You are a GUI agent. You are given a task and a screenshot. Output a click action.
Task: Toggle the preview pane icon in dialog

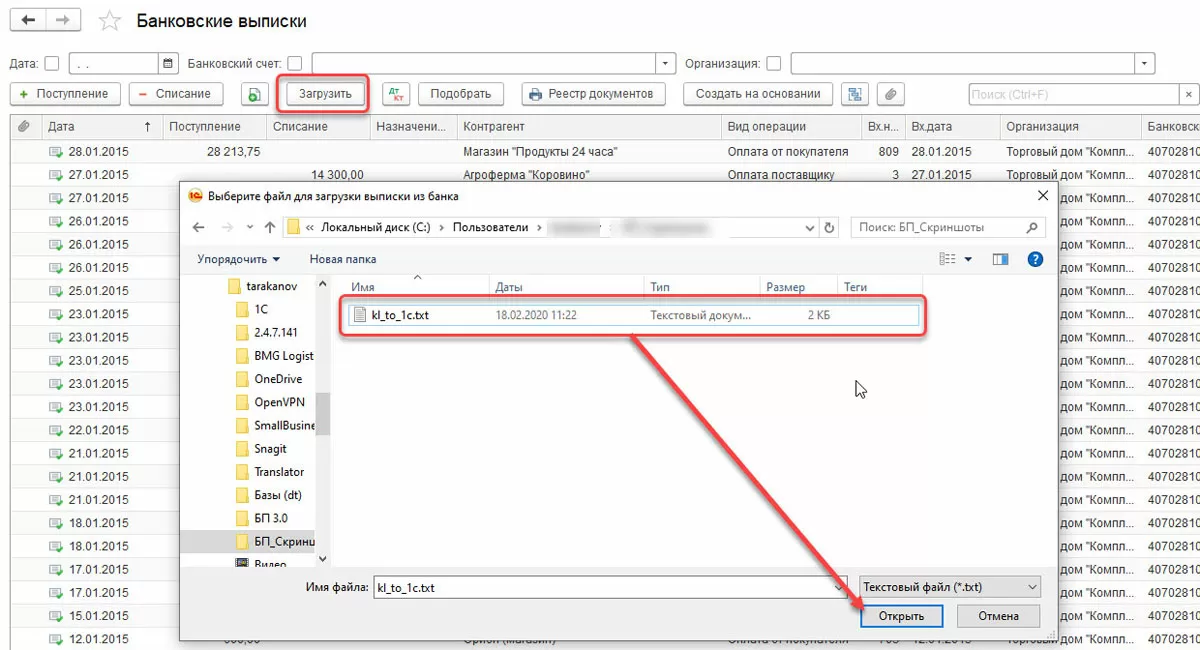coord(1000,259)
